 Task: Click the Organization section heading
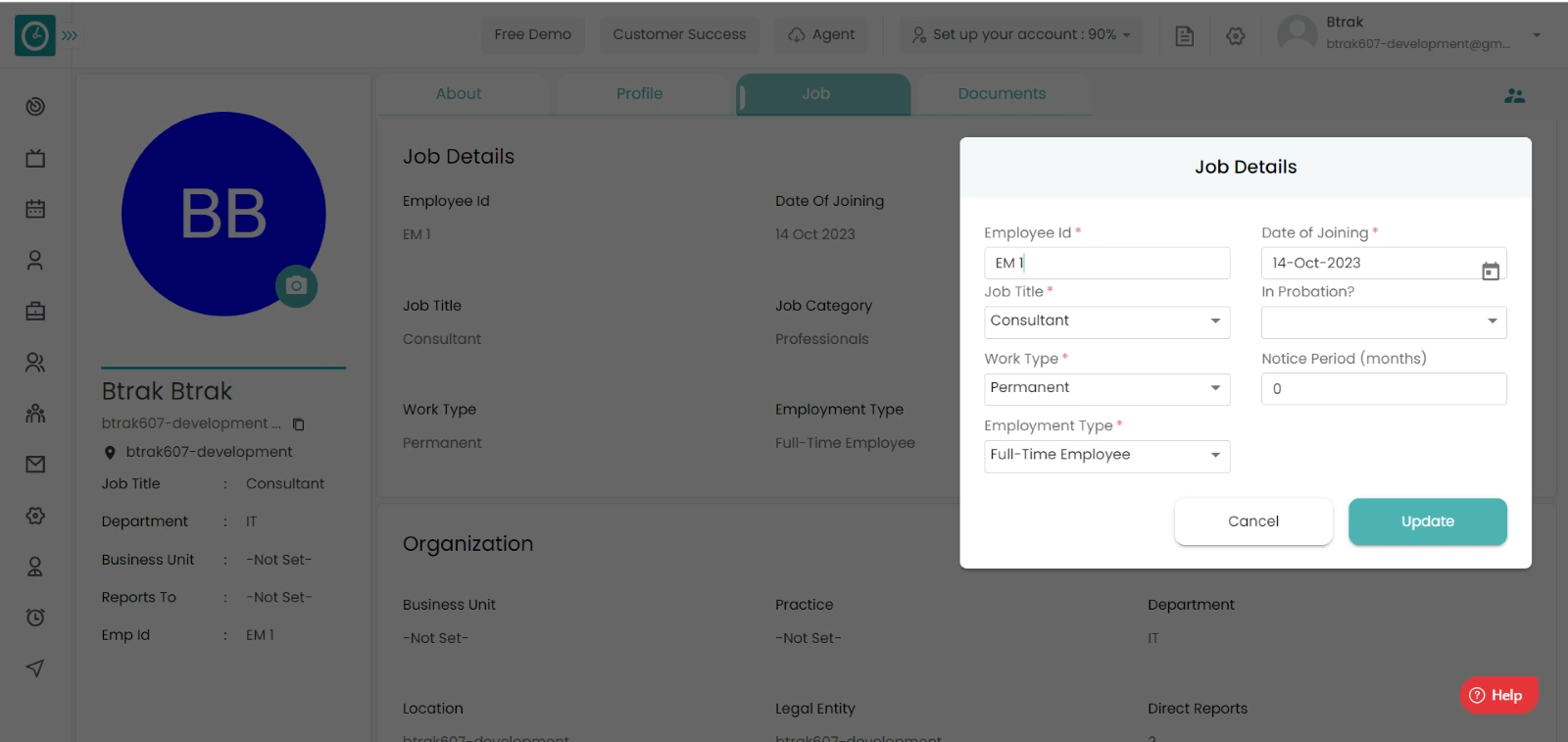pos(467,544)
